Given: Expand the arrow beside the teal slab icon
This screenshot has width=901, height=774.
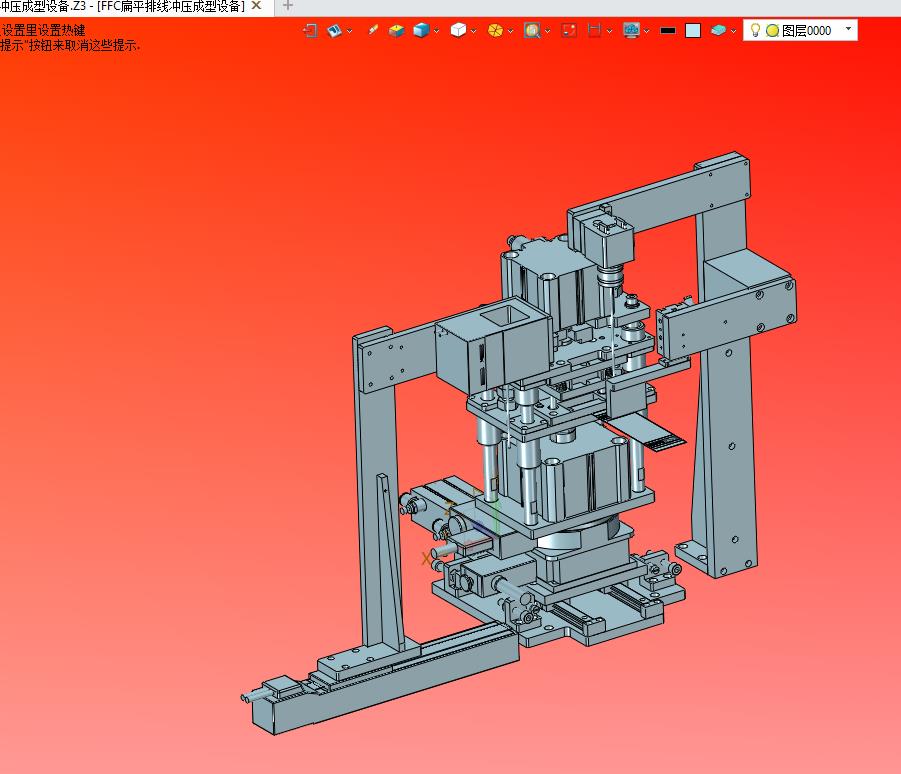Looking at the screenshot, I should click(733, 31).
